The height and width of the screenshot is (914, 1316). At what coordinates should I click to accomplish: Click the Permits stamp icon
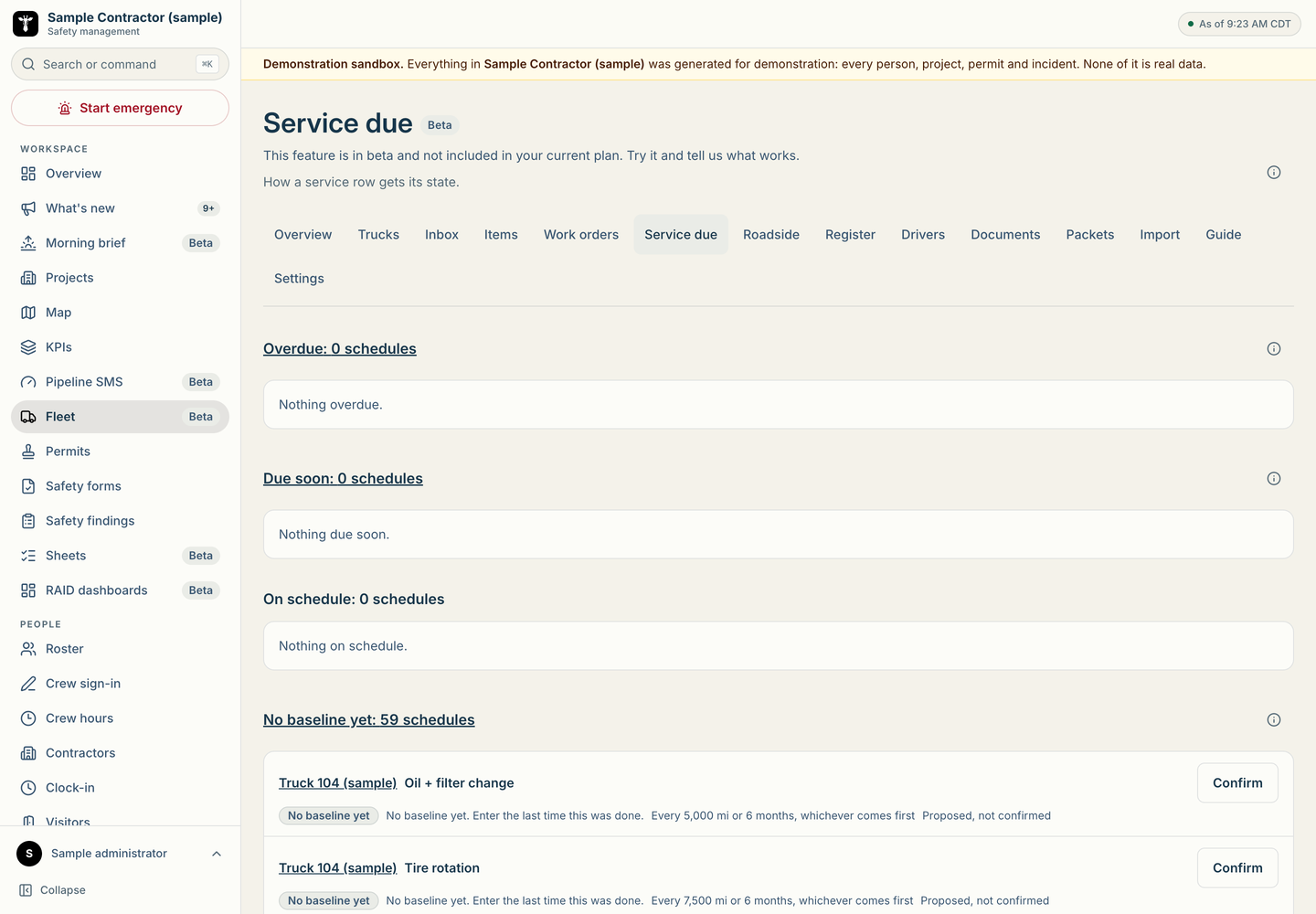tap(28, 452)
